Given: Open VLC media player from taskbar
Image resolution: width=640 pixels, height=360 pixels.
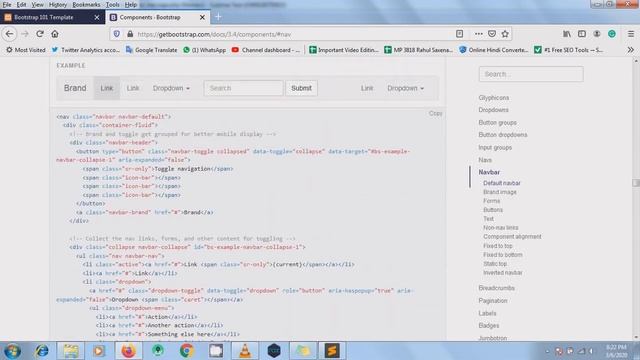Looking at the screenshot, I should (x=245, y=351).
